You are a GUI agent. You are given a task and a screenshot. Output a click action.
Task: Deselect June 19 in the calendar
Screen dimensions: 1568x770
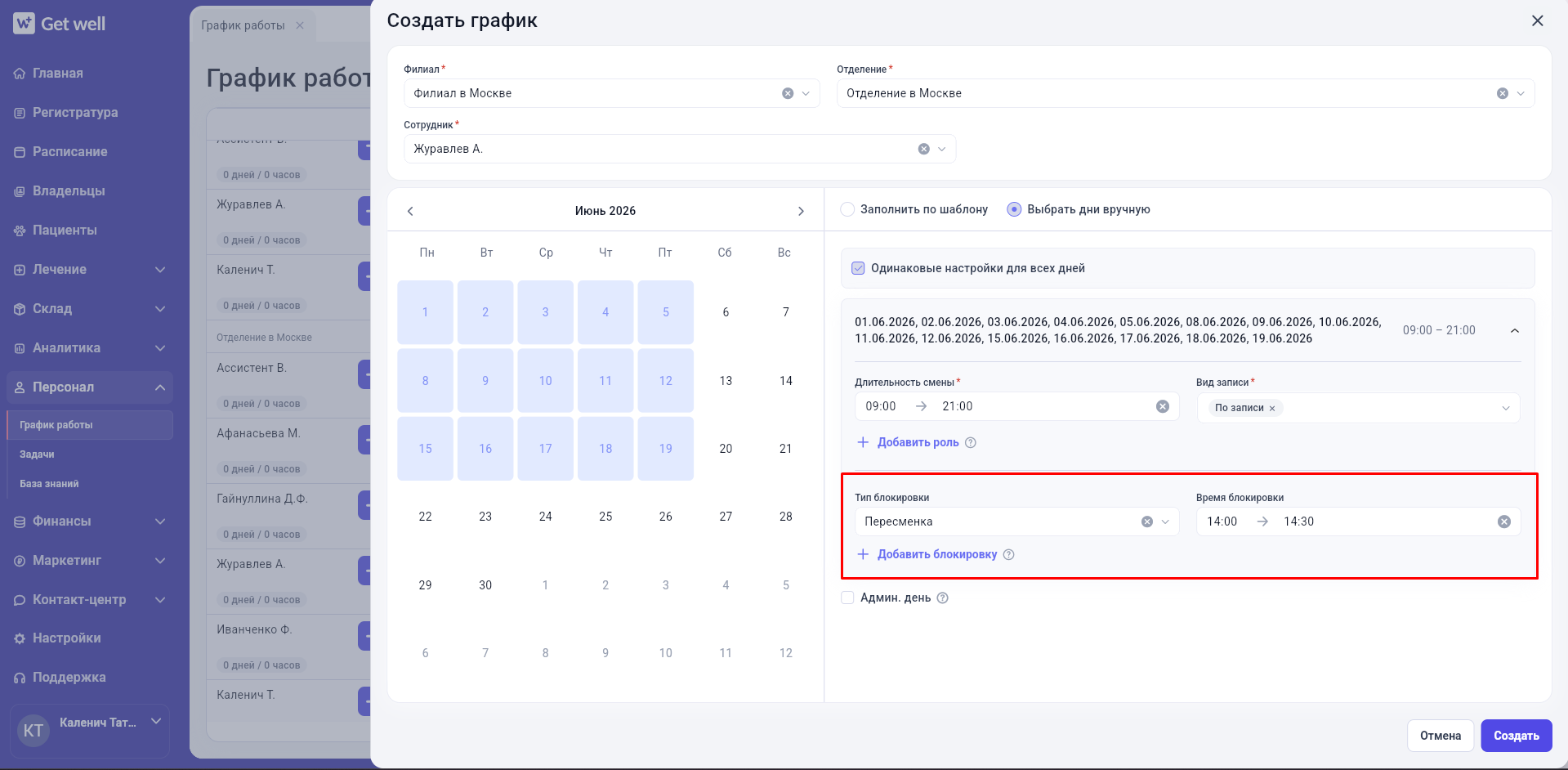(665, 449)
